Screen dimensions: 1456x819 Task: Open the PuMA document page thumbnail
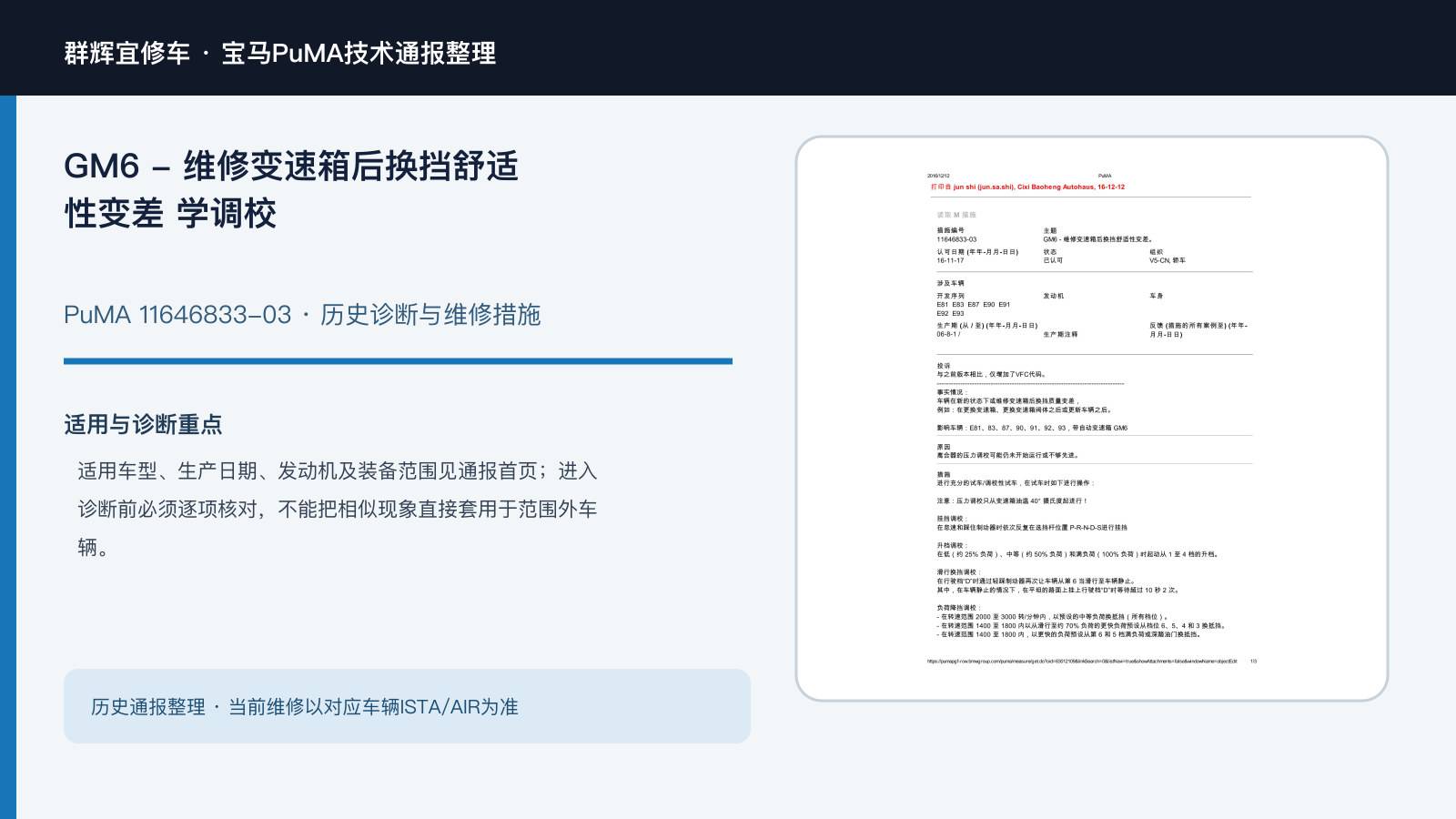coord(1092,419)
